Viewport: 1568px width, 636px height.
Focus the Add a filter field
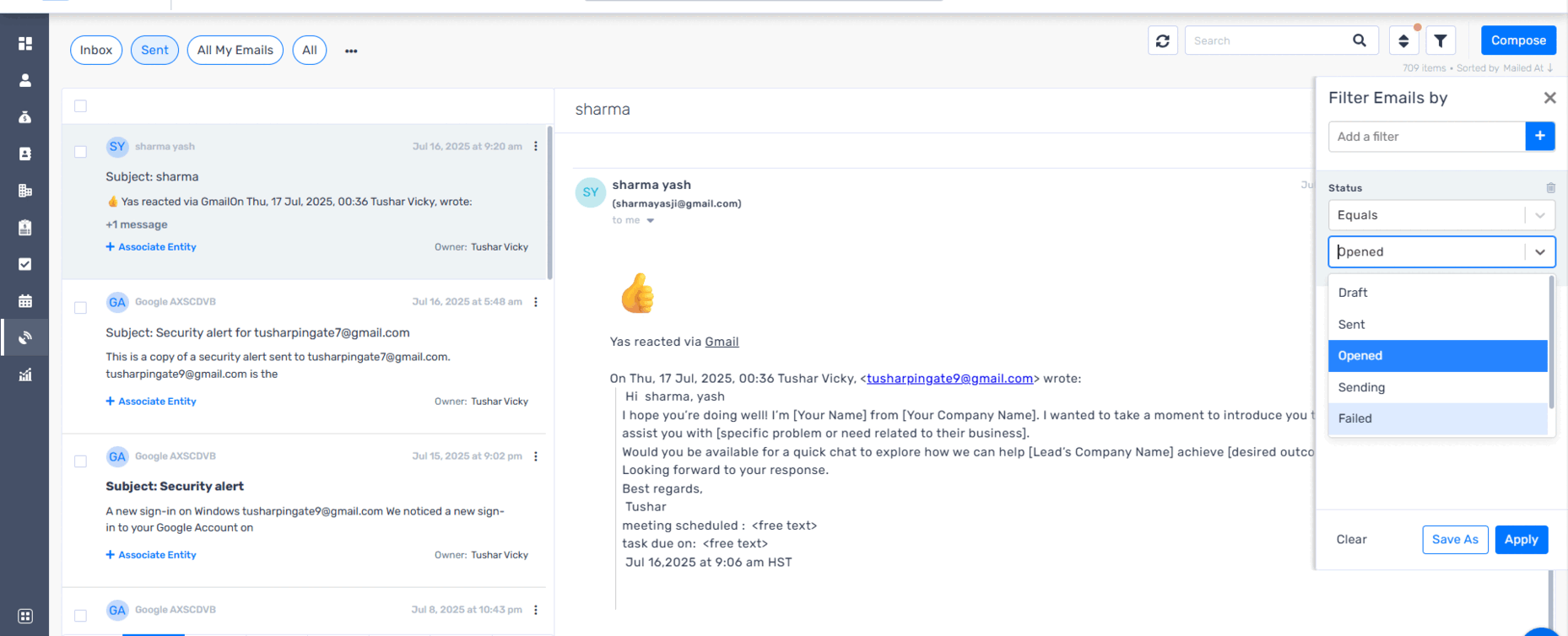pyautogui.click(x=1427, y=137)
